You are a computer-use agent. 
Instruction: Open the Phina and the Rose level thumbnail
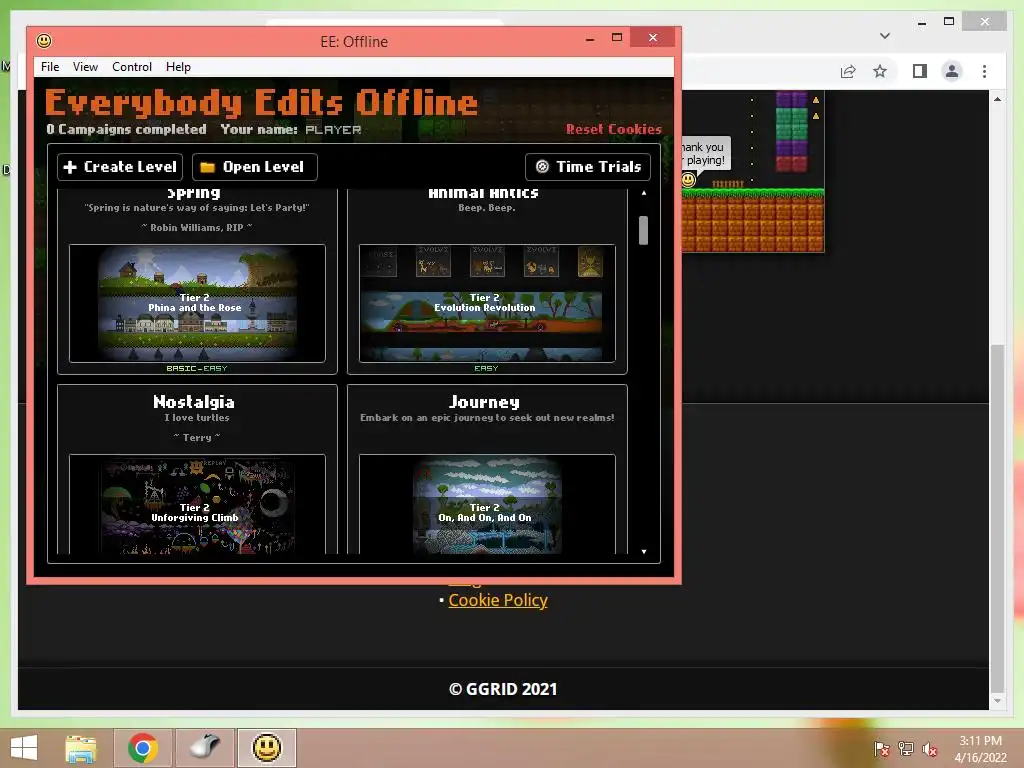197,303
